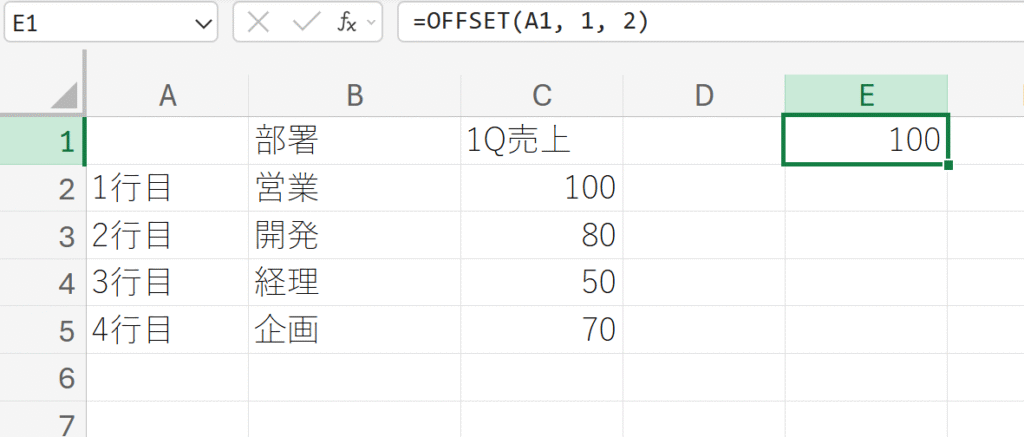Image resolution: width=1024 pixels, height=437 pixels.
Task: Open Insert Function fx dialog
Action: (346, 21)
